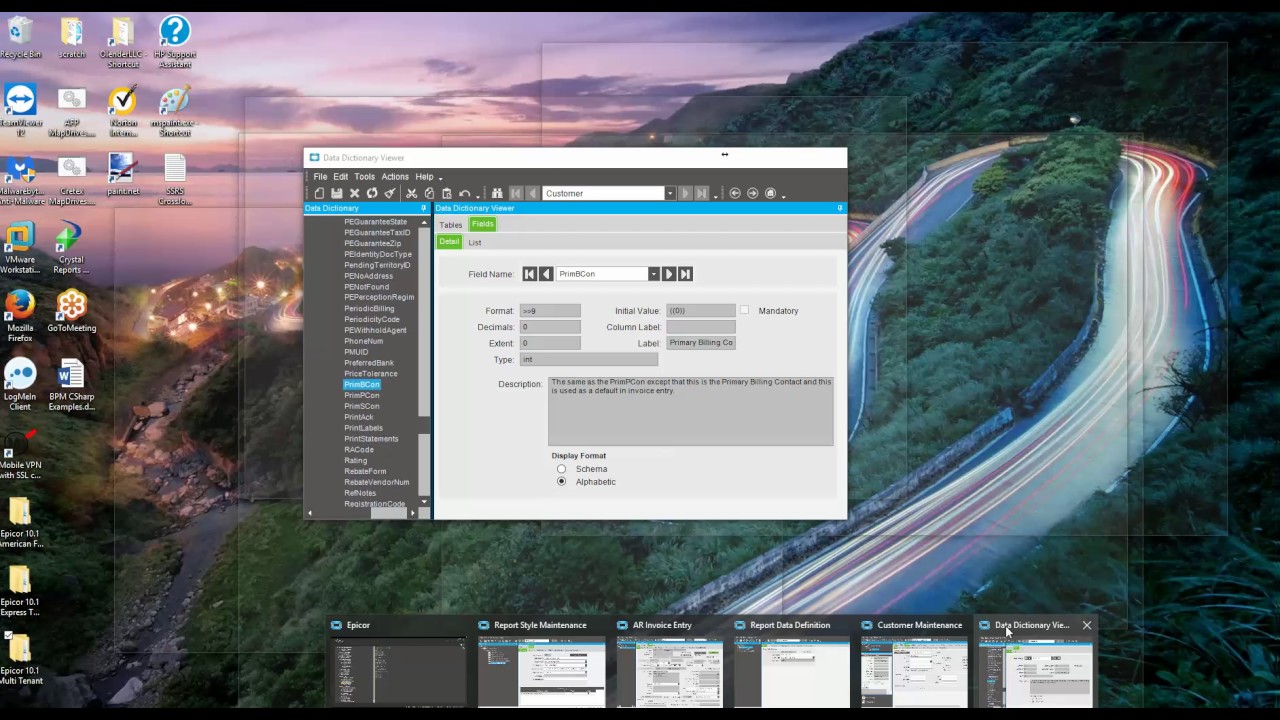Open the Tools menu

tap(364, 177)
